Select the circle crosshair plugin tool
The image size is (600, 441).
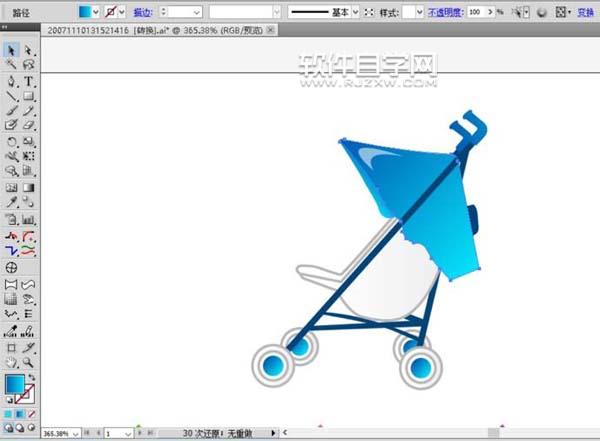click(x=11, y=268)
